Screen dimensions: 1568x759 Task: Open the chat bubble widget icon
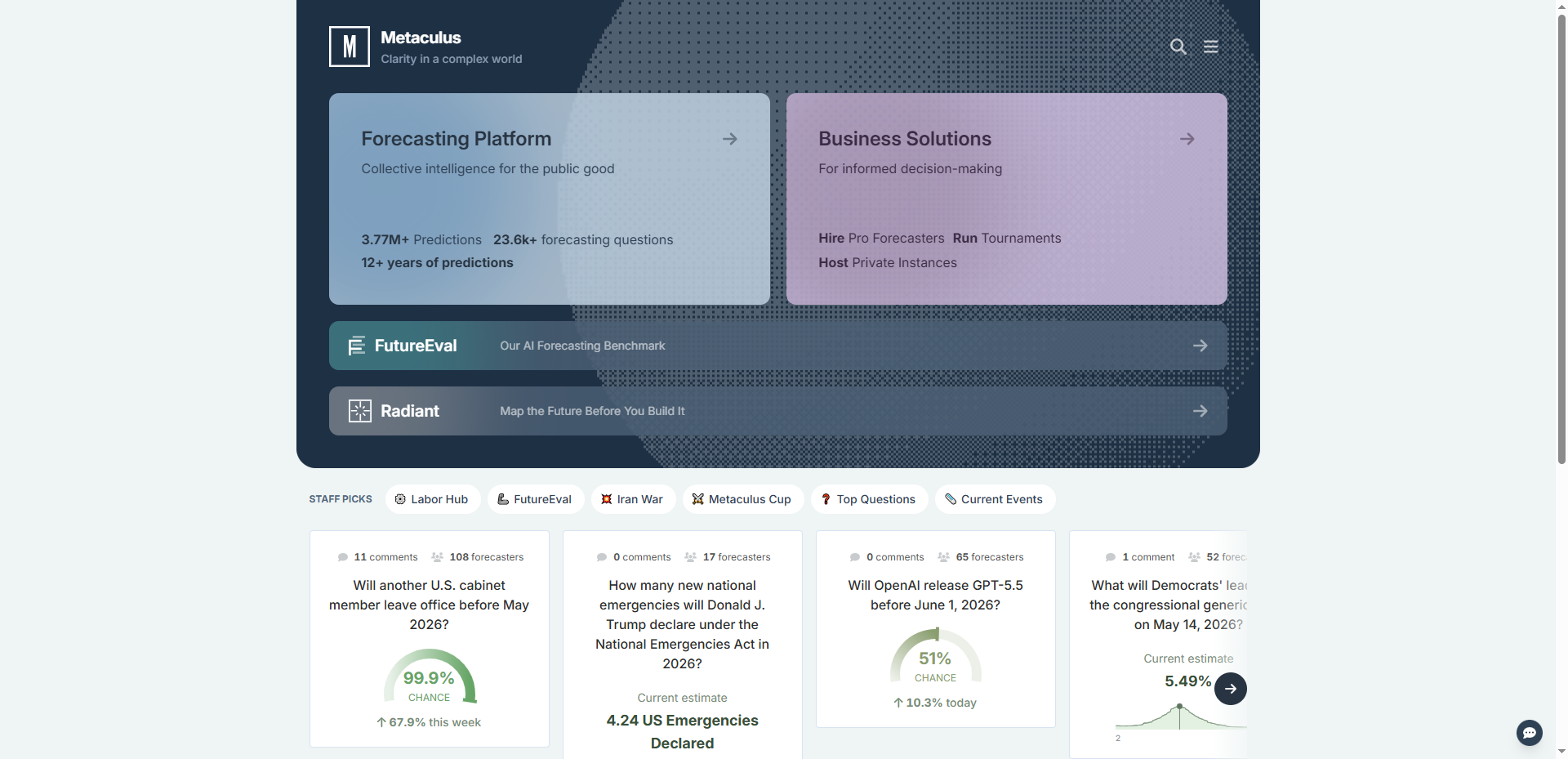(x=1529, y=732)
